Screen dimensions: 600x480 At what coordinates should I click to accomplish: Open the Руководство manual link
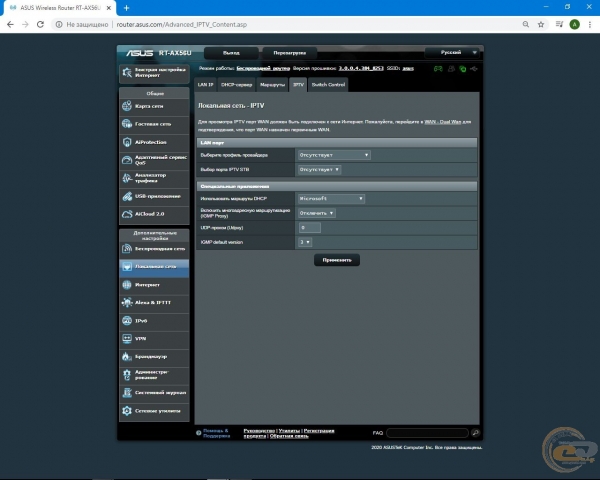point(259,431)
